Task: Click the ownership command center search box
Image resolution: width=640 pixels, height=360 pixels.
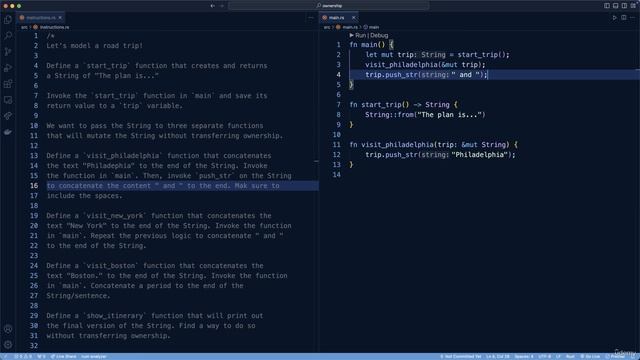Action: (x=329, y=6)
